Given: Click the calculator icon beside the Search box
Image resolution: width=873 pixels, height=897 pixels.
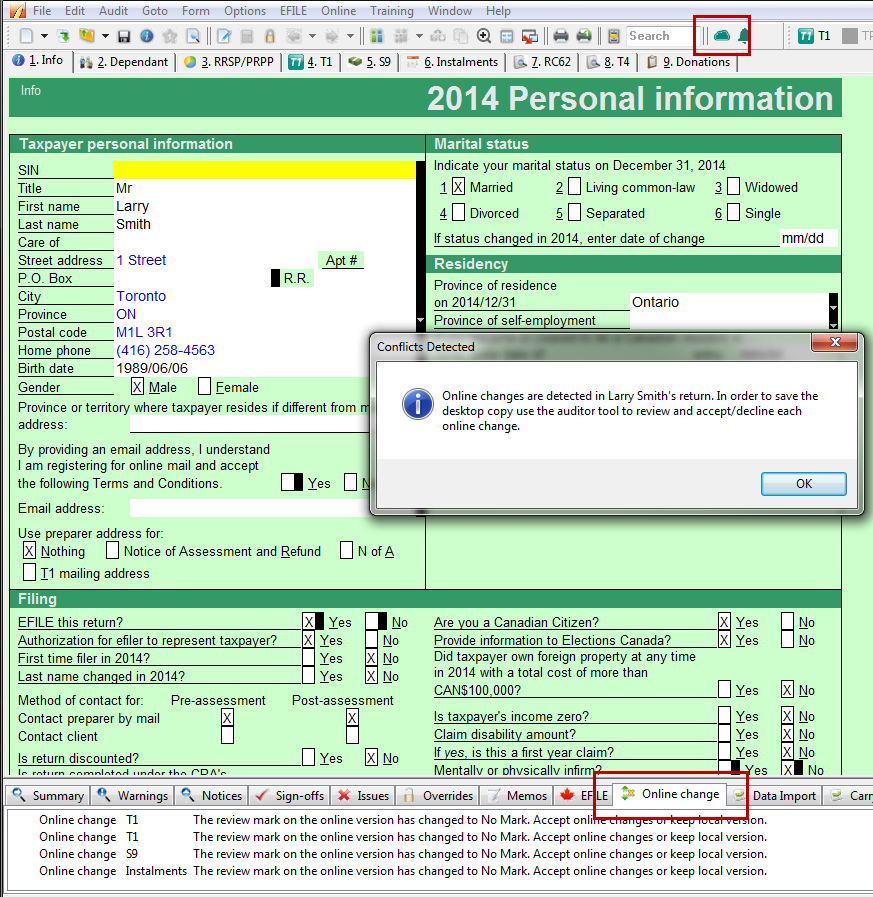Looking at the screenshot, I should (614, 36).
